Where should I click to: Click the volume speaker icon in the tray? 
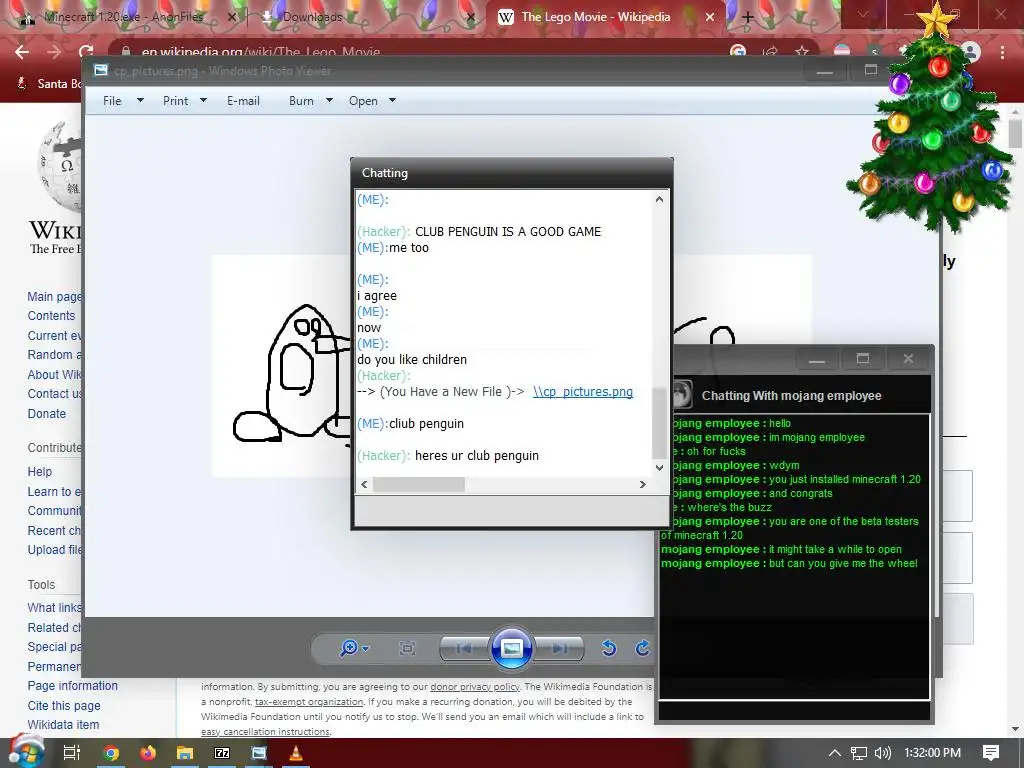883,753
